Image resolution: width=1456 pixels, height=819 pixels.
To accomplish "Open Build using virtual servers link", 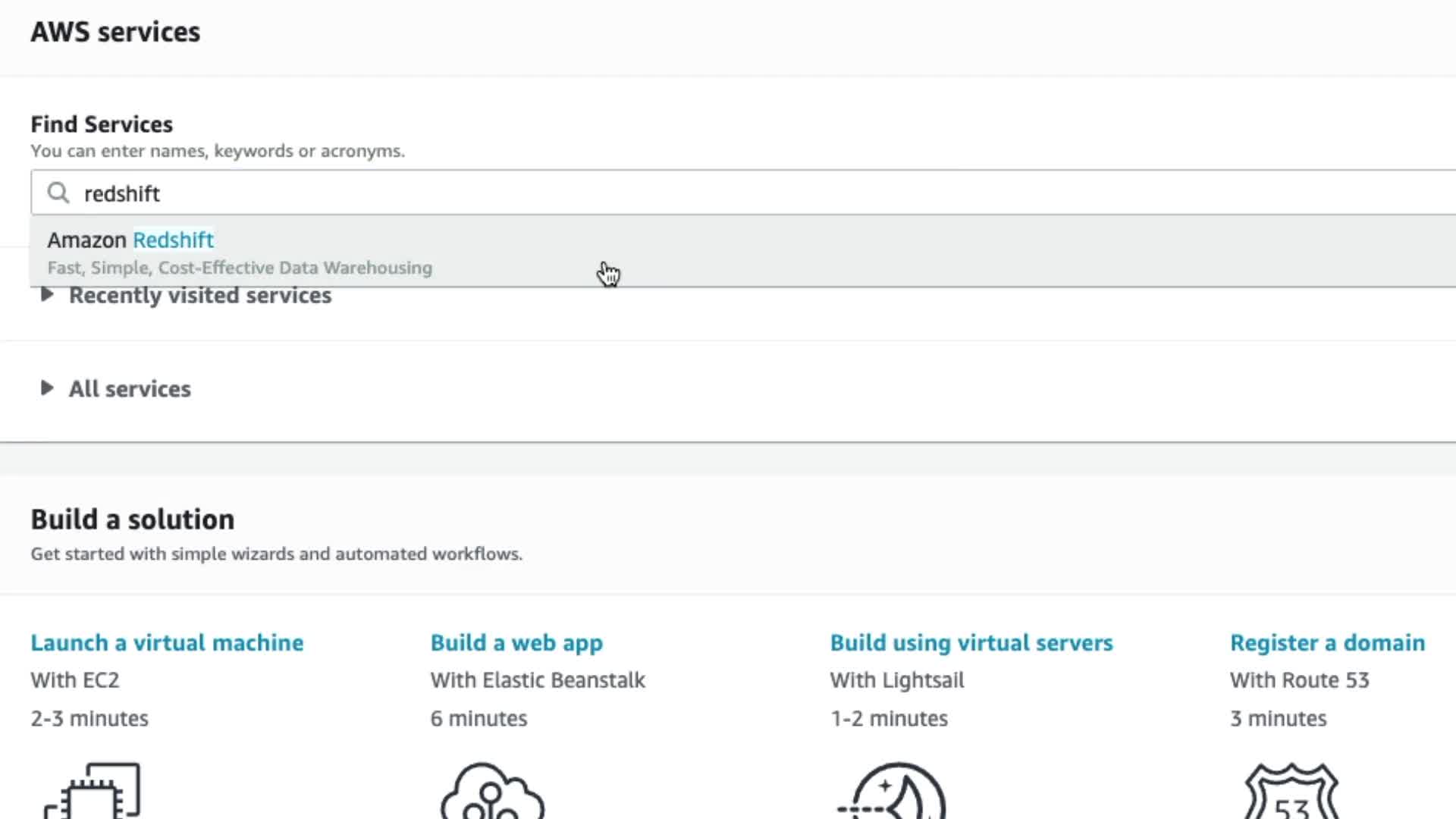I will [971, 642].
